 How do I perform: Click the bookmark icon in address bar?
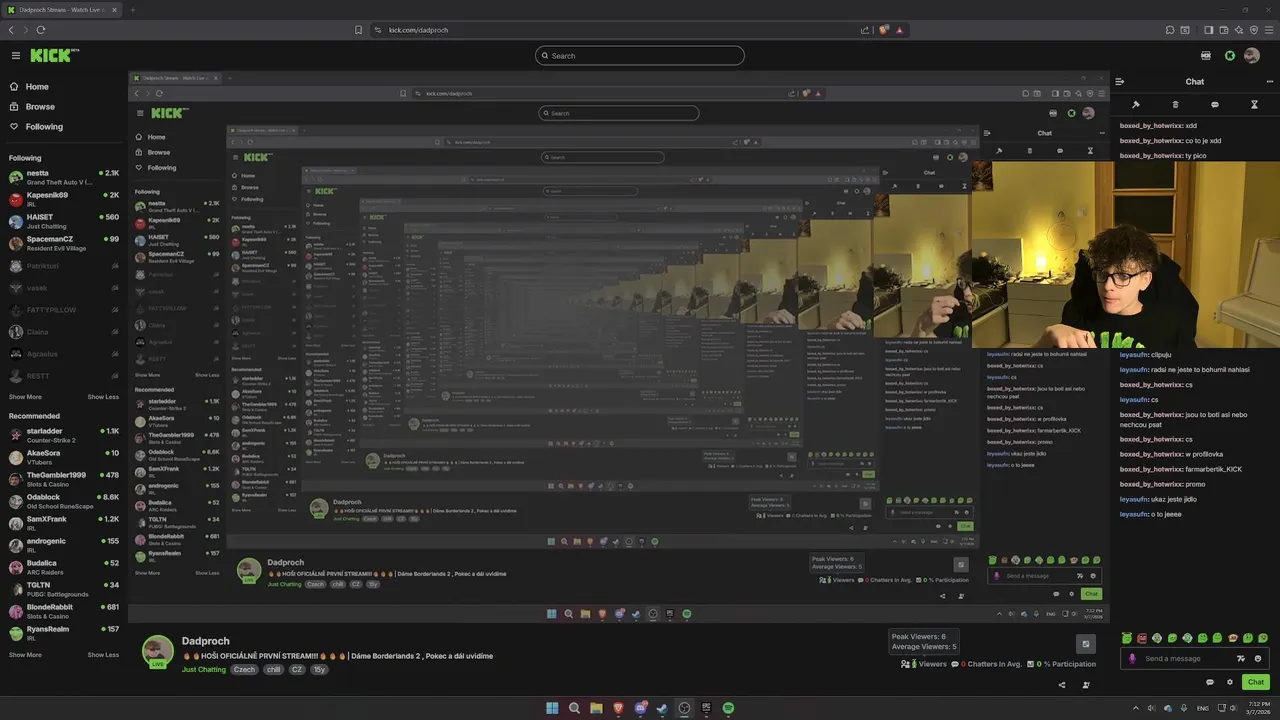click(x=359, y=30)
